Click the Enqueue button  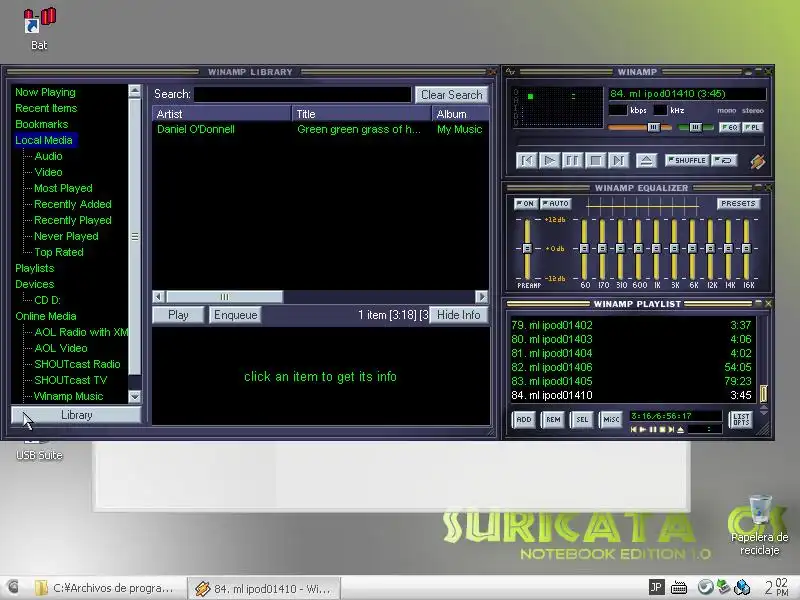tap(235, 315)
